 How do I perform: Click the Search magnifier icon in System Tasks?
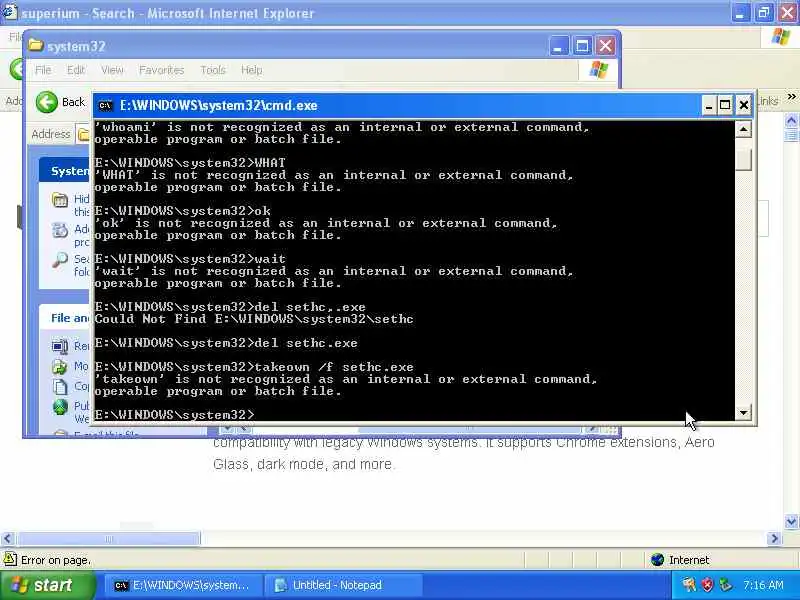pos(60,260)
